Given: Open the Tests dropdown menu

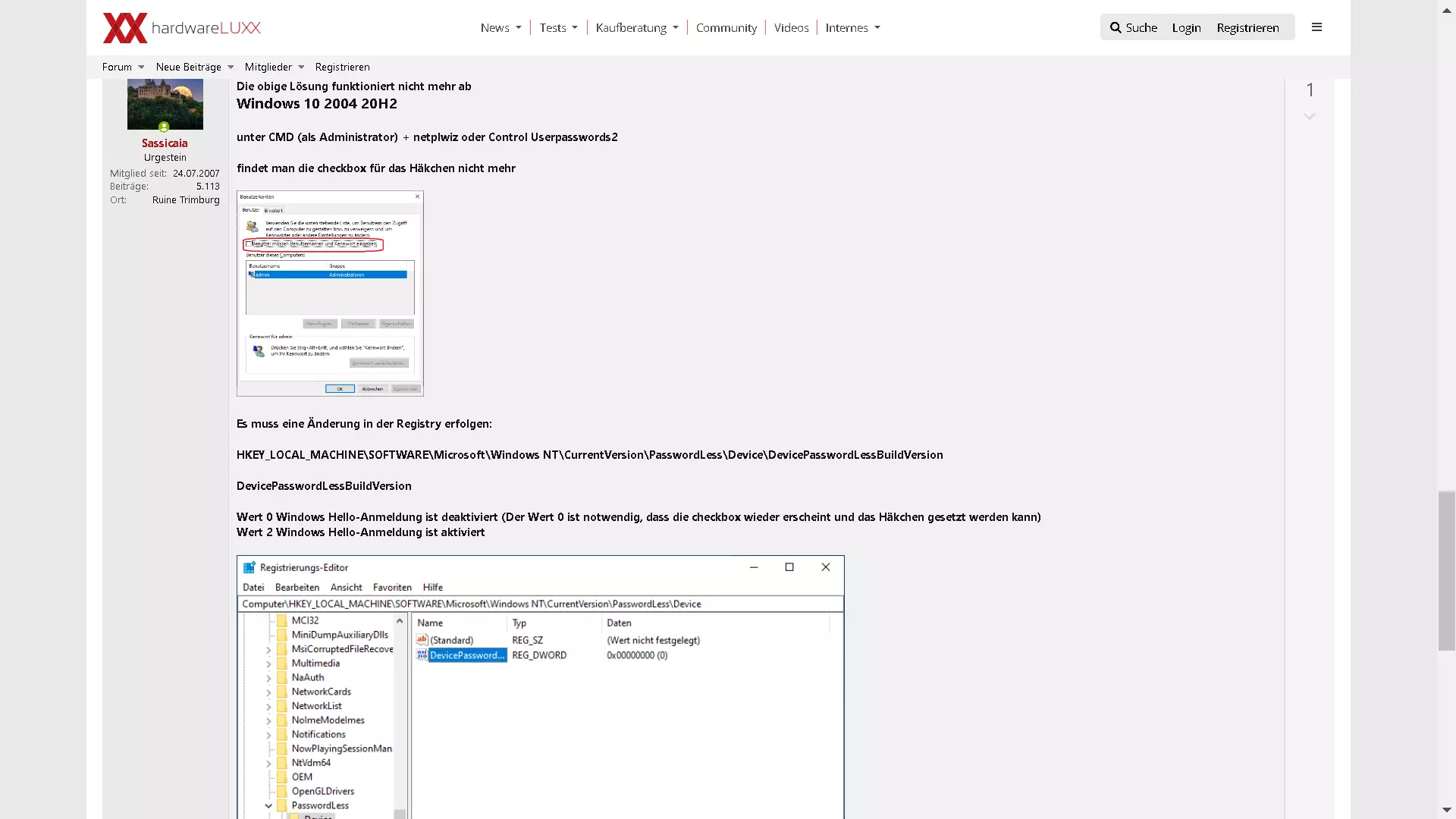Looking at the screenshot, I should click(x=558, y=28).
